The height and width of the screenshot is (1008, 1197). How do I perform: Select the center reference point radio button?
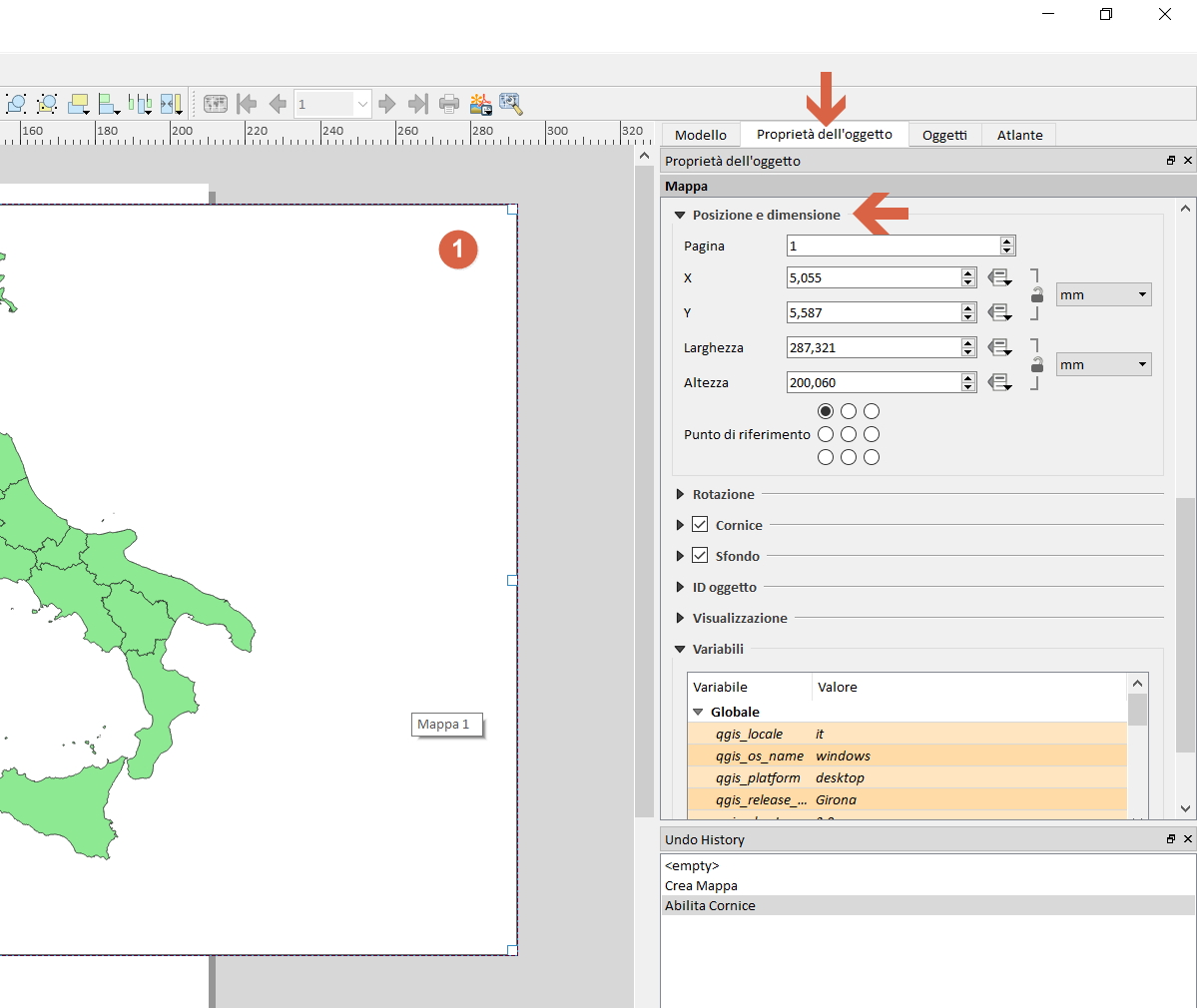click(849, 434)
